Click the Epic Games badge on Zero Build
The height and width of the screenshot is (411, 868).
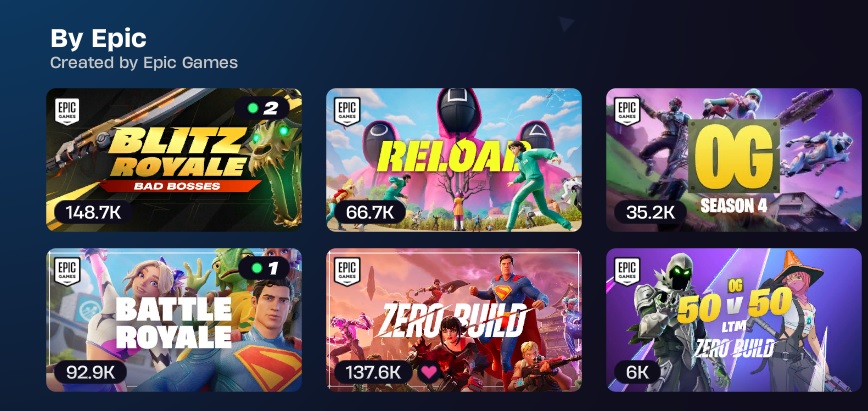(347, 271)
